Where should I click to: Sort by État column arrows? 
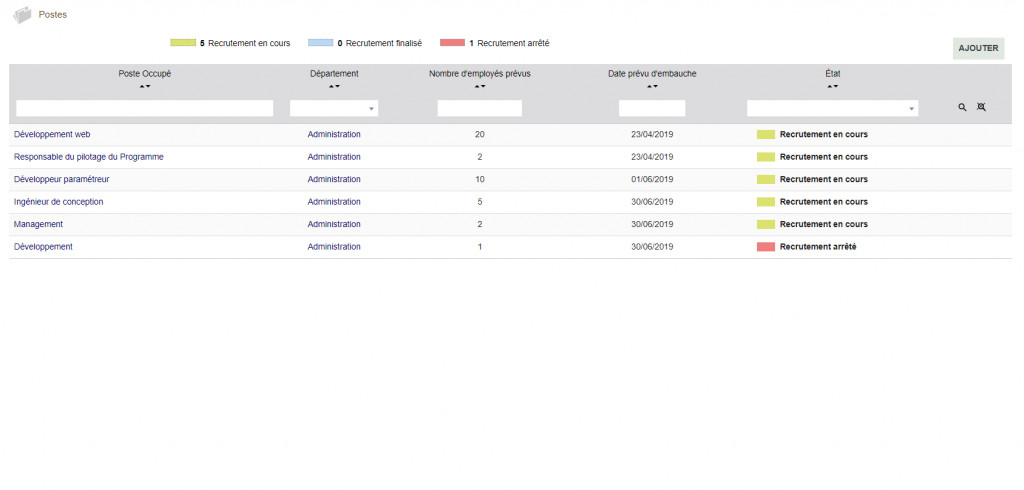[832, 87]
